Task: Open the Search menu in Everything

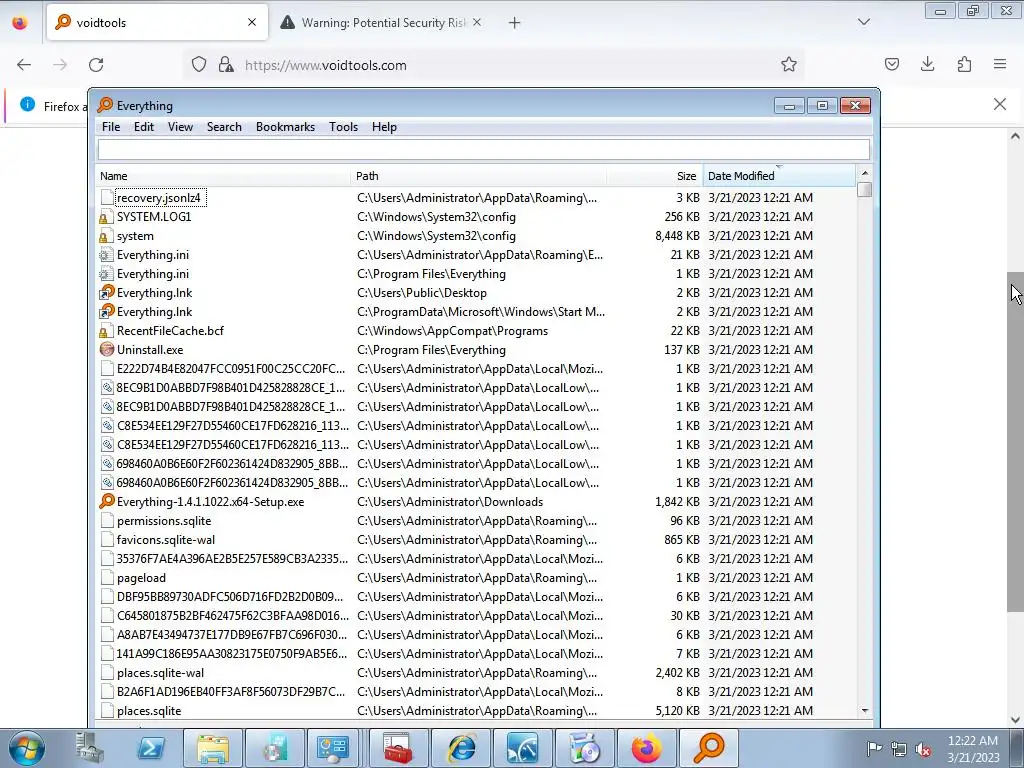Action: point(224,127)
